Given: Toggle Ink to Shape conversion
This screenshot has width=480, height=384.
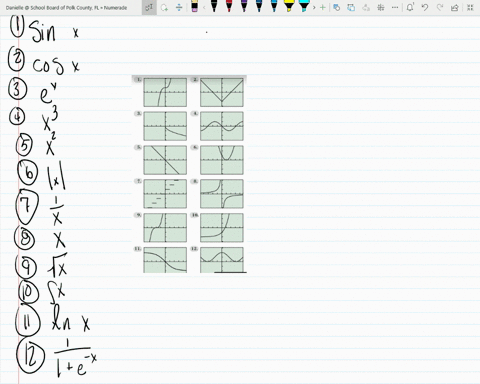Looking at the screenshot, I should [351, 7].
